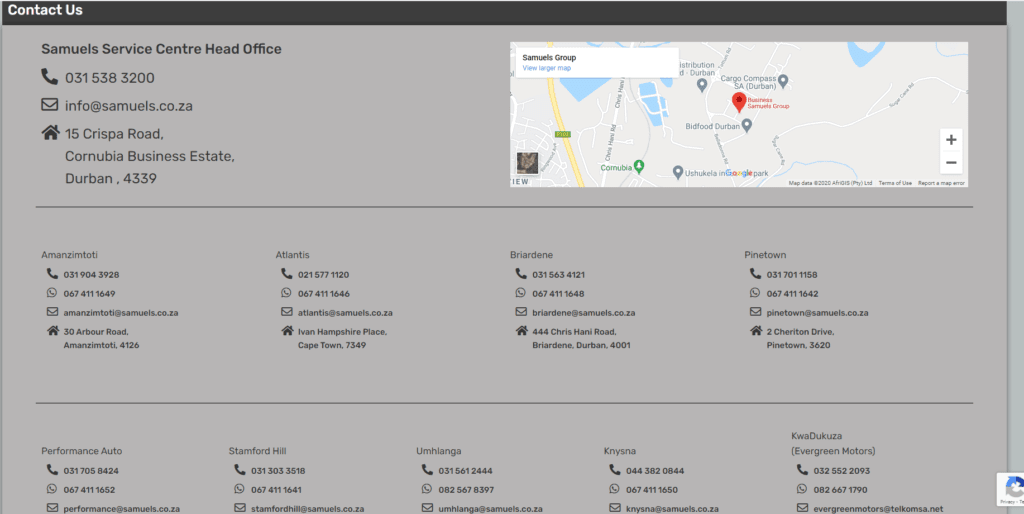Click the Stamford Hill phone icon
This screenshot has width=1024, height=514.
click(x=240, y=470)
